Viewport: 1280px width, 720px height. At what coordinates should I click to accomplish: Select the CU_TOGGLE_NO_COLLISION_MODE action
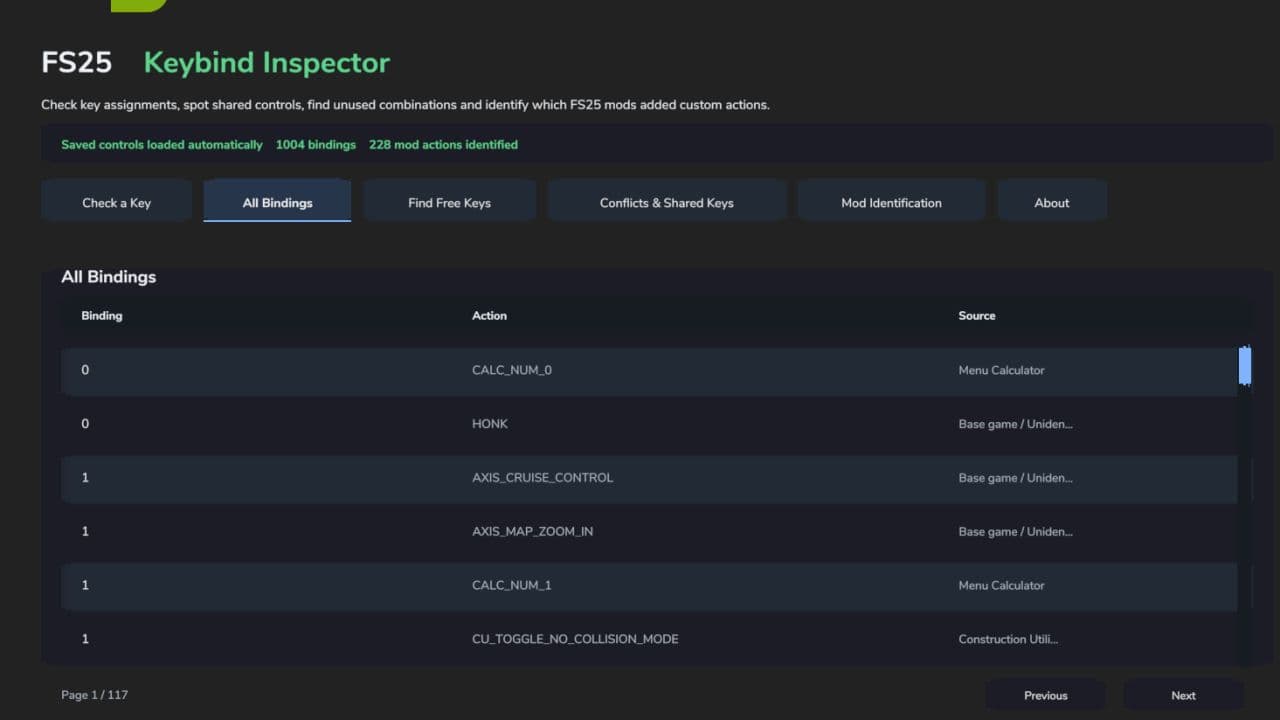click(x=575, y=639)
